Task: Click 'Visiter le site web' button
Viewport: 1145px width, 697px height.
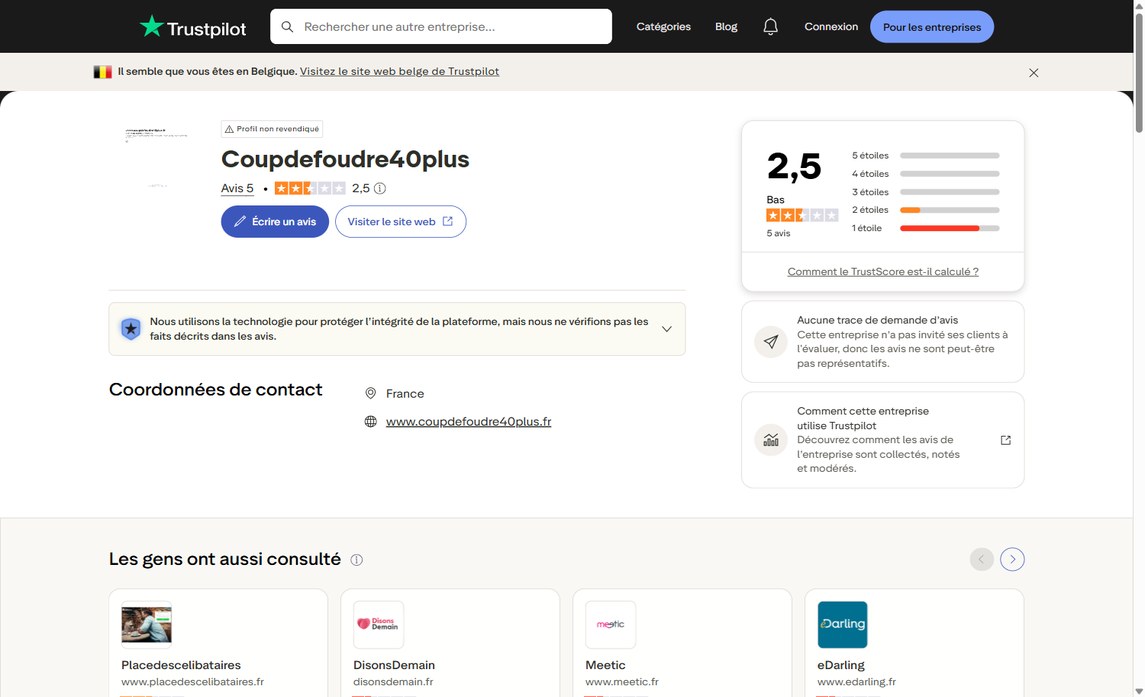Action: click(400, 221)
